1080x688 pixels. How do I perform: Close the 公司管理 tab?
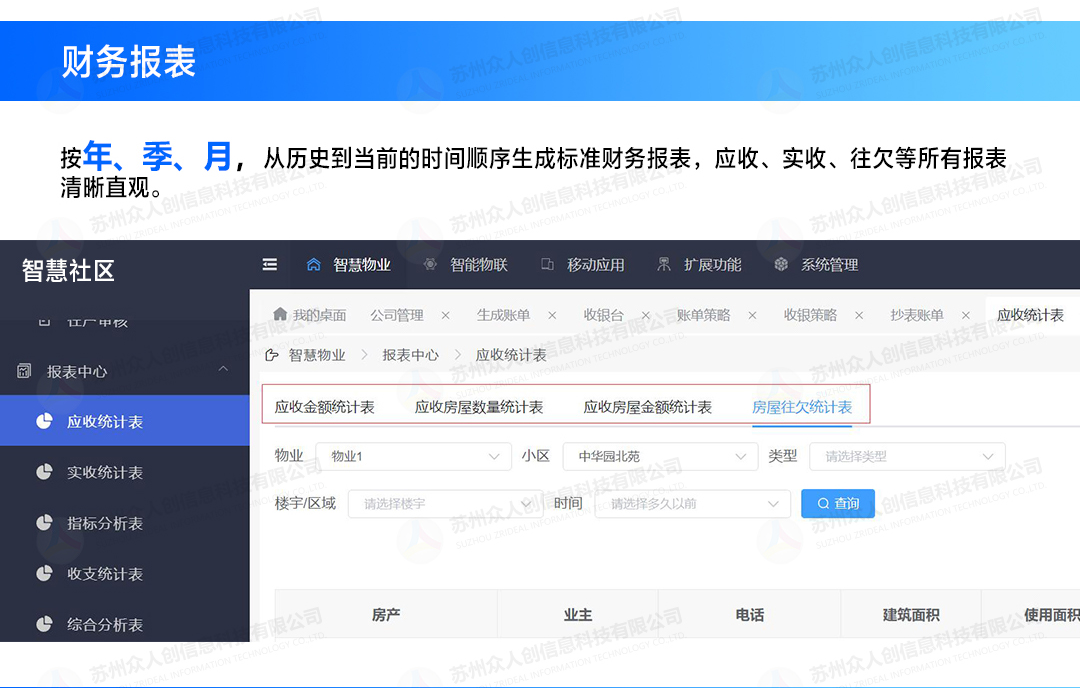click(x=445, y=315)
